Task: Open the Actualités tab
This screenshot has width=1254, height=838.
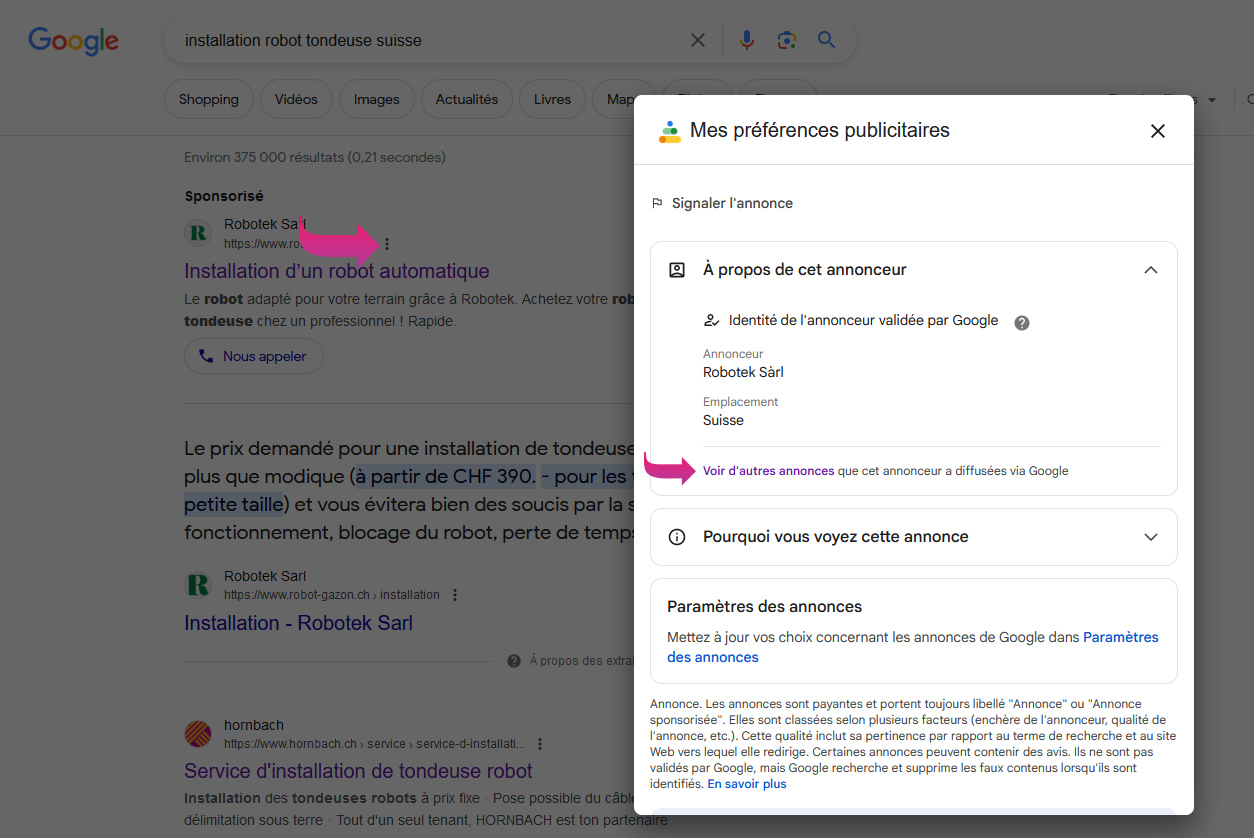Action: coord(467,99)
